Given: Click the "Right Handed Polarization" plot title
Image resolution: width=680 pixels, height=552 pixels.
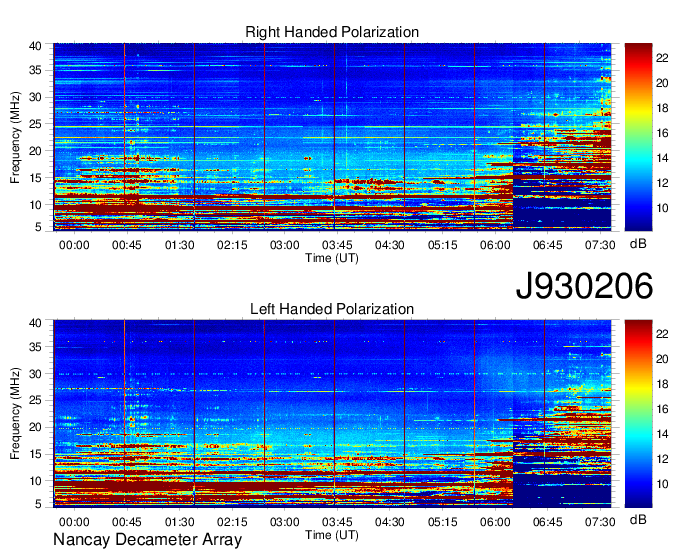Looking at the screenshot, I should click(x=332, y=32).
